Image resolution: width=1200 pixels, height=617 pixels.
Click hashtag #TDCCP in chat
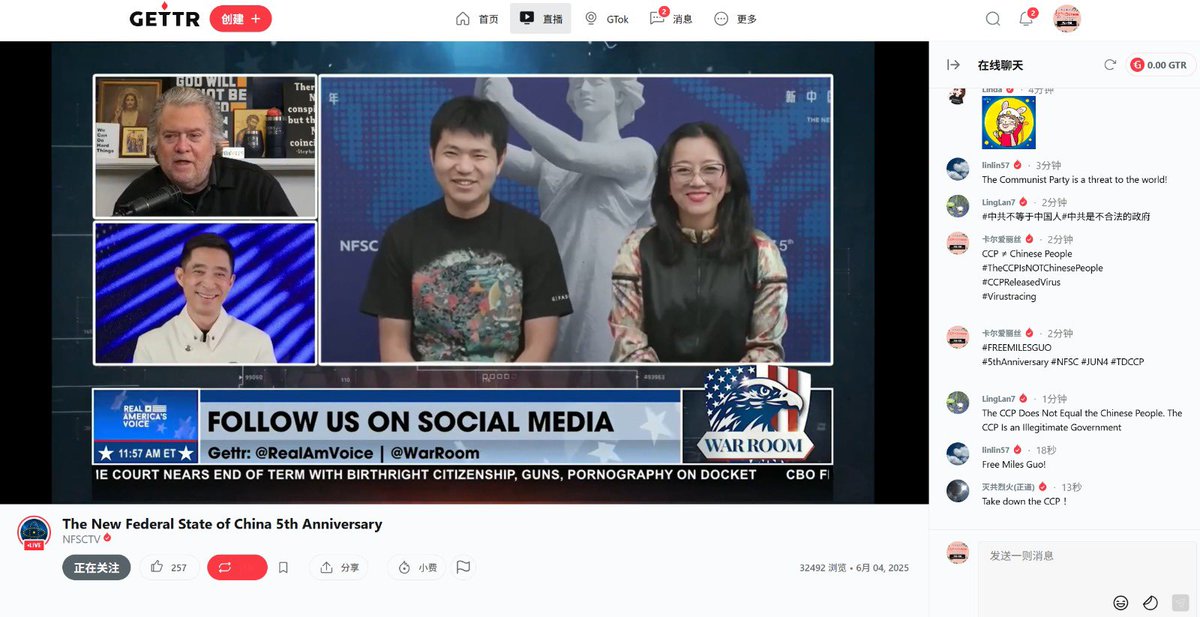tap(1127, 362)
